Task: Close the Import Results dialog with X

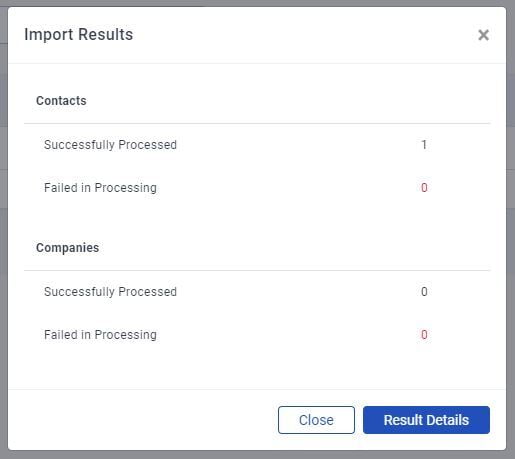Action: (483, 35)
